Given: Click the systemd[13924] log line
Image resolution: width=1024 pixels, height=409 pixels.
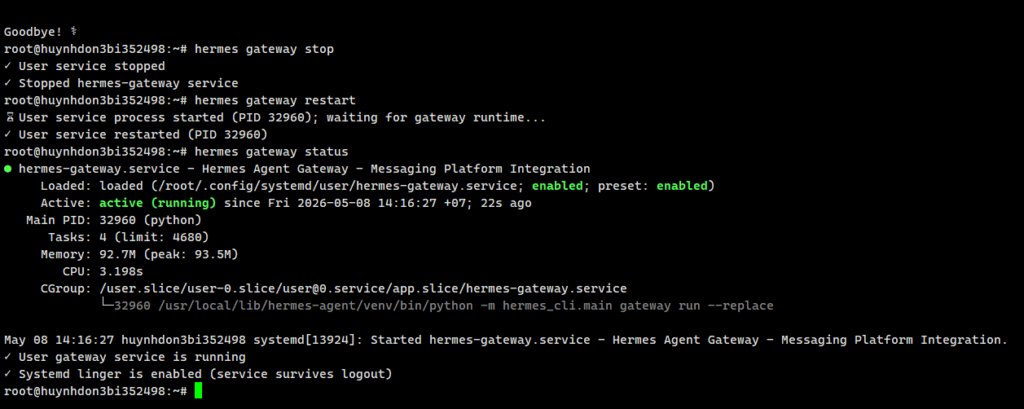Looking at the screenshot, I should point(506,340).
